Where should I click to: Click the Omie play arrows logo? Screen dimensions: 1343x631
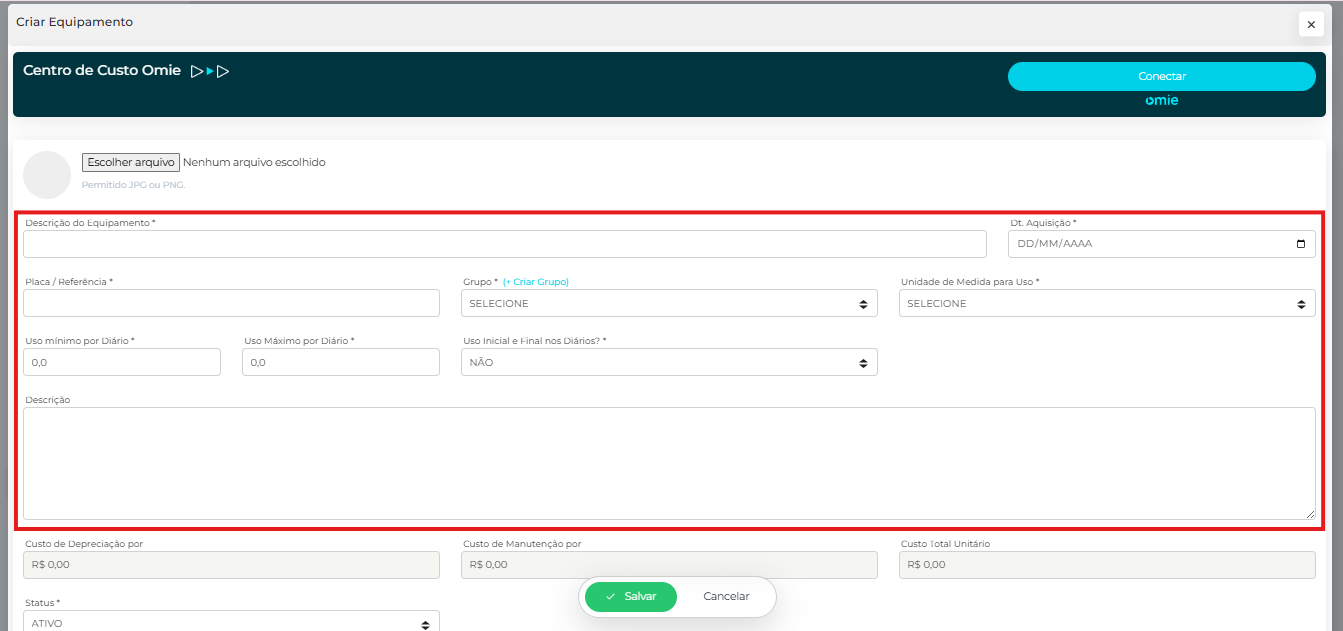[210, 71]
